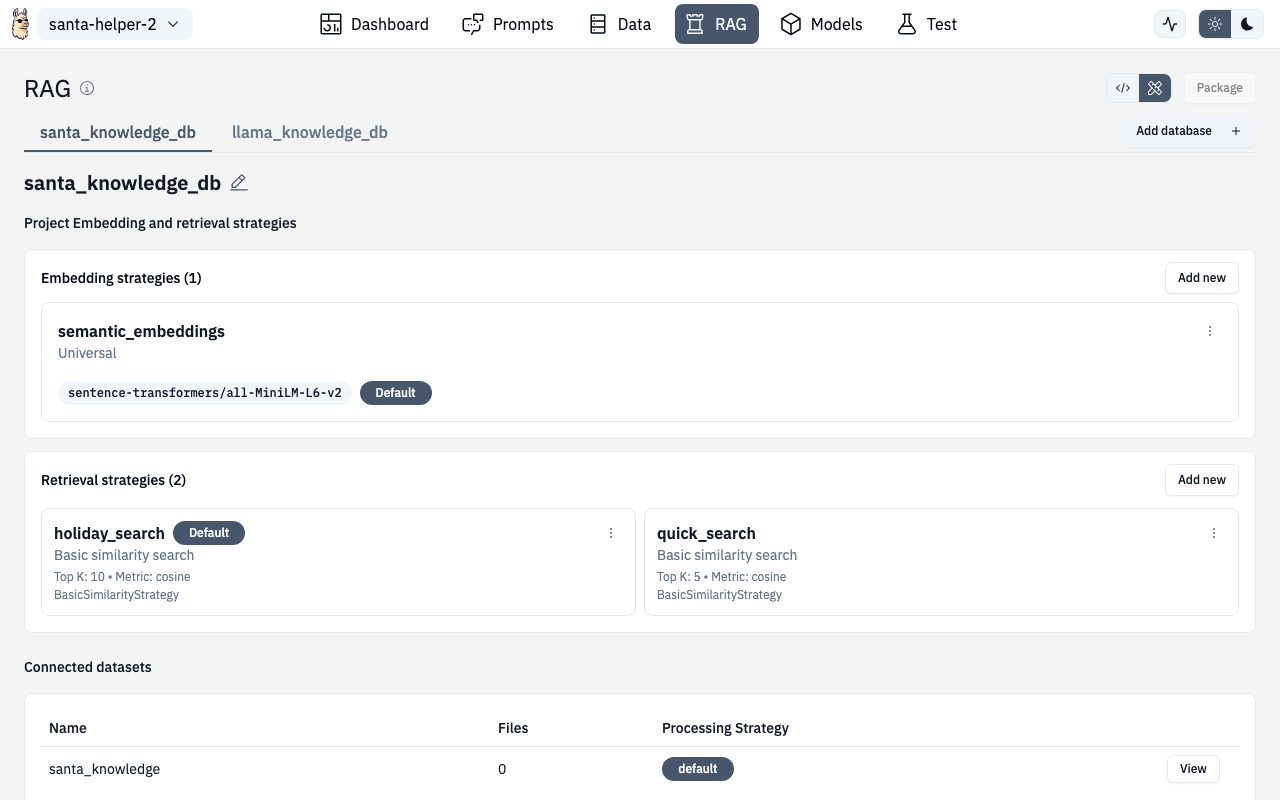View the santa_knowledge dataset
1280x800 pixels.
[x=1193, y=769]
